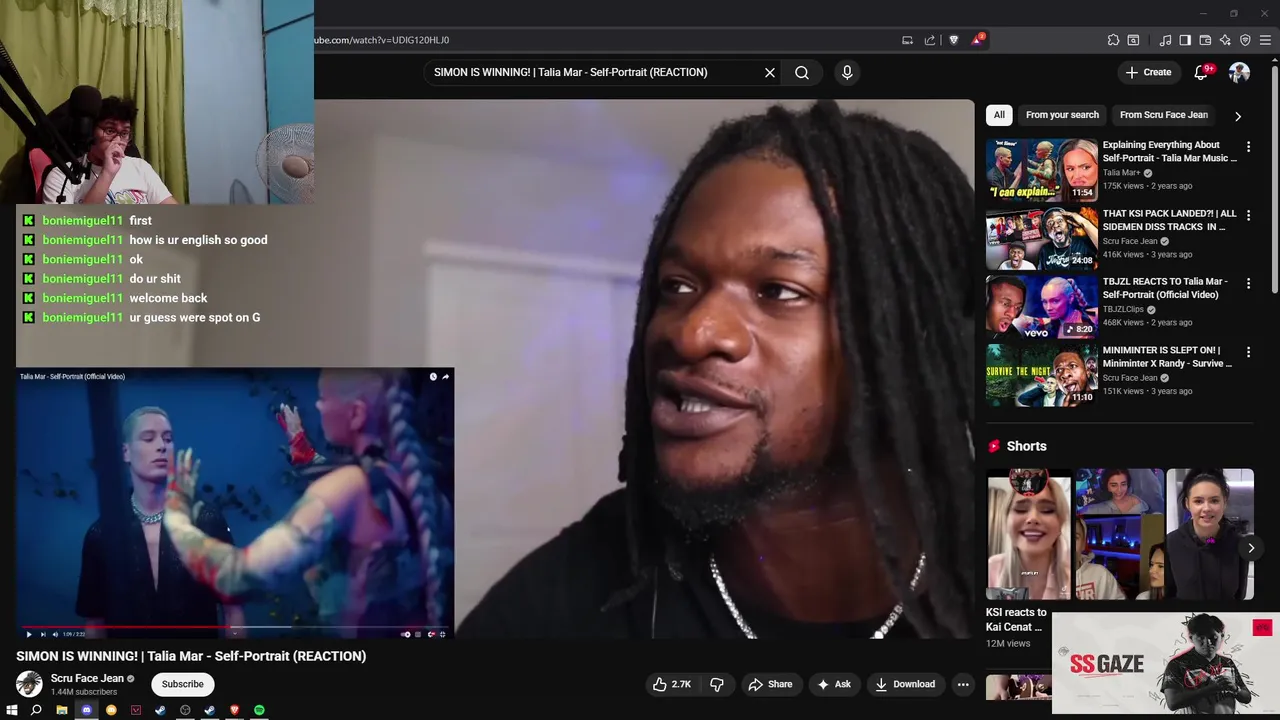Screen dimensions: 1280x720
Task: Open Explaining Everything About Self-Portrait thumbnail
Action: coord(1041,170)
